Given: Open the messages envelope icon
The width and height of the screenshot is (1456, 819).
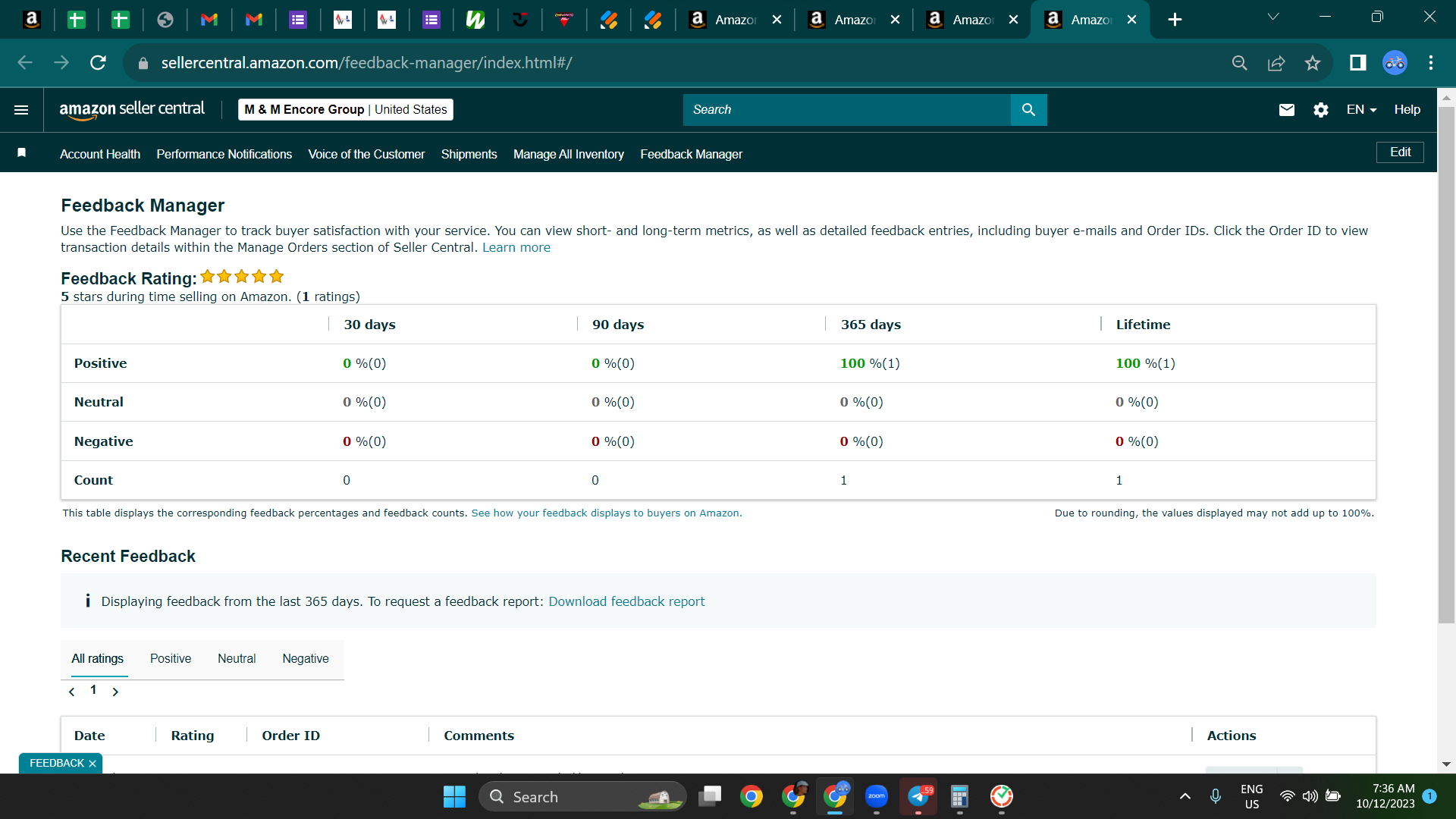Looking at the screenshot, I should tap(1286, 110).
